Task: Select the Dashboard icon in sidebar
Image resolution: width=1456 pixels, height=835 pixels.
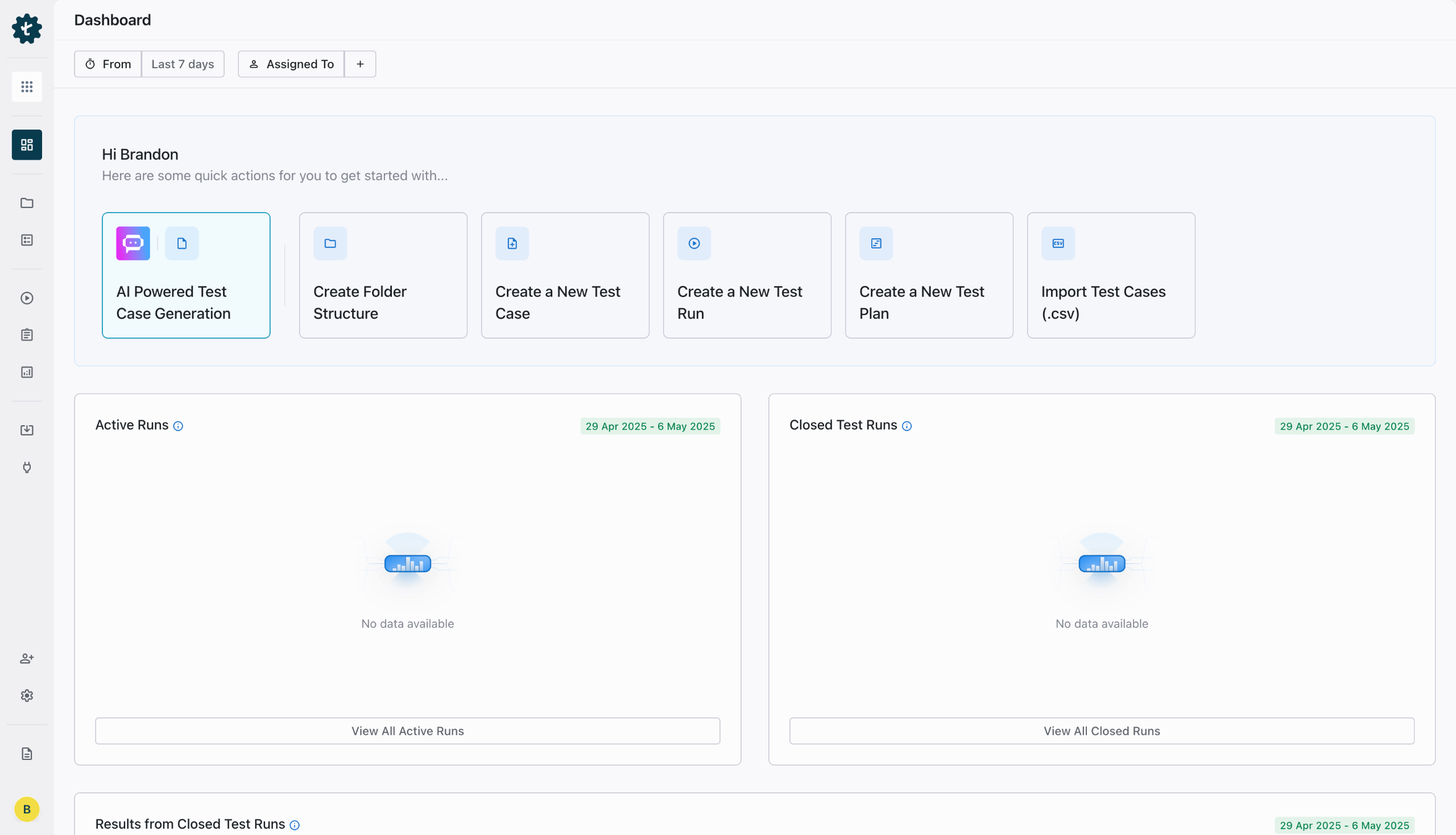Action: 27,144
